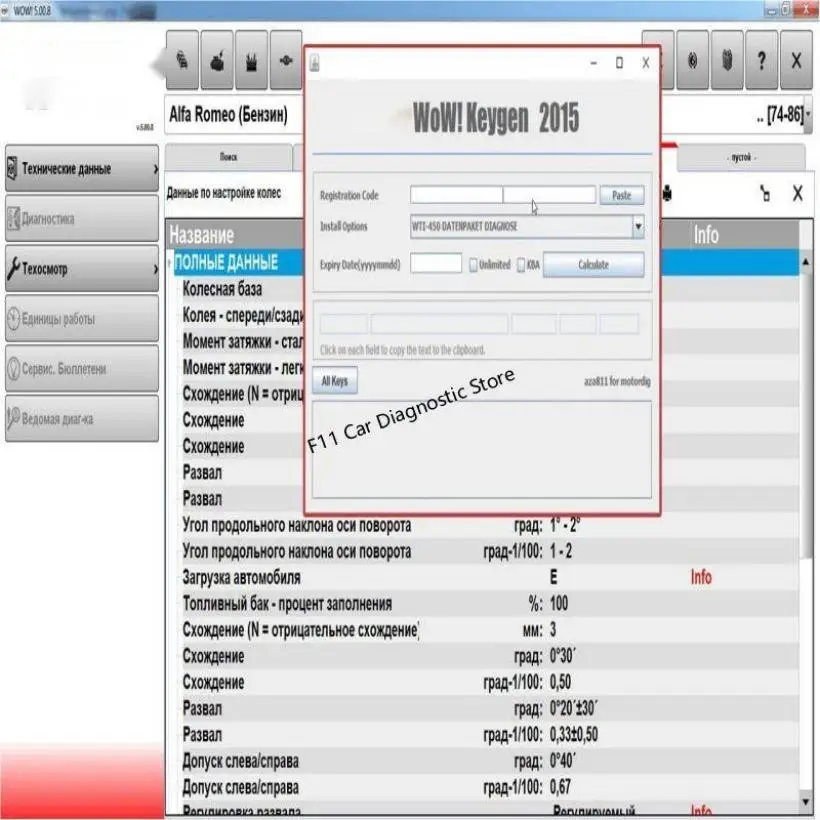Open the manual book toolbar icon
This screenshot has height=820, width=820.
pos(727,60)
